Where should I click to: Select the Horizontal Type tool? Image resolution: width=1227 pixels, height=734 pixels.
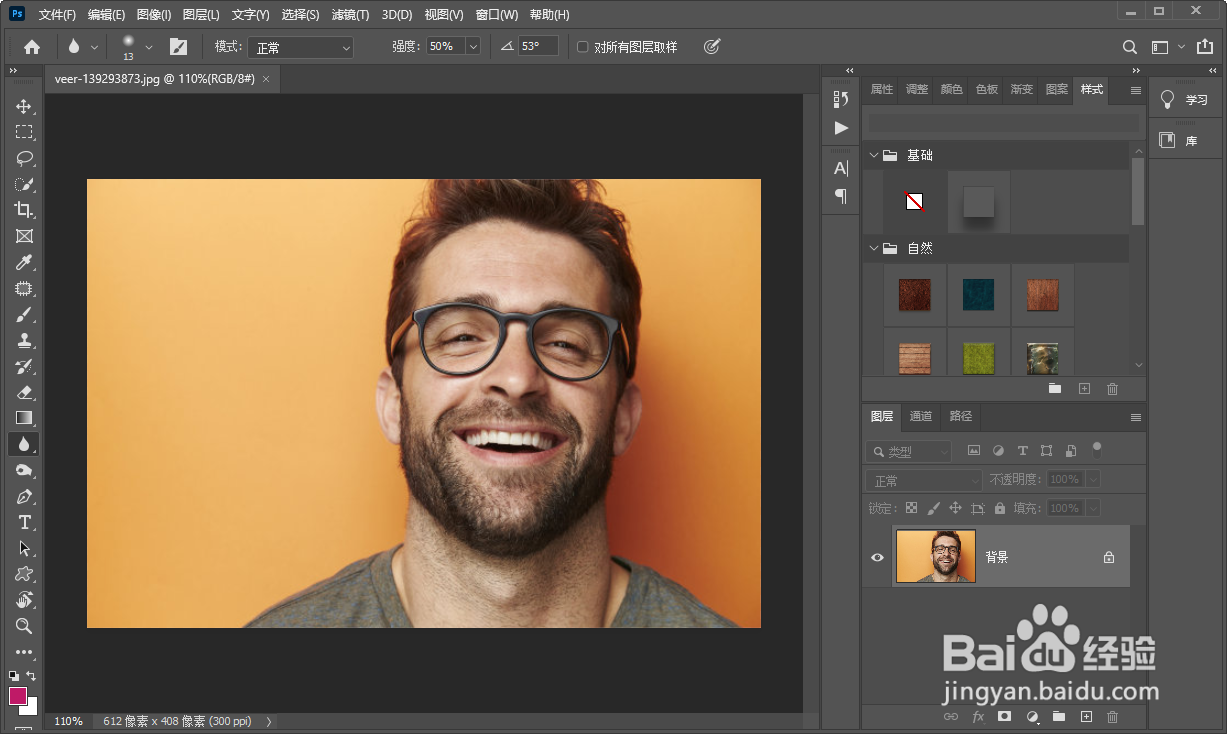pos(24,522)
